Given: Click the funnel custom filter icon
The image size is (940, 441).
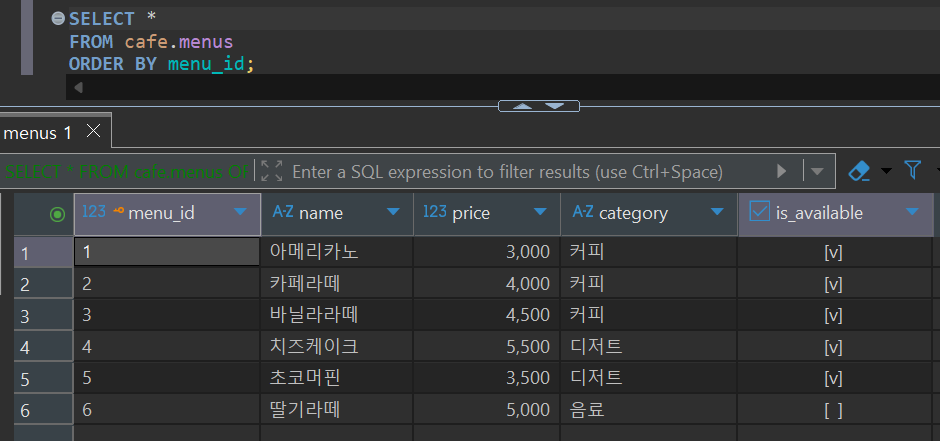Looking at the screenshot, I should [912, 170].
